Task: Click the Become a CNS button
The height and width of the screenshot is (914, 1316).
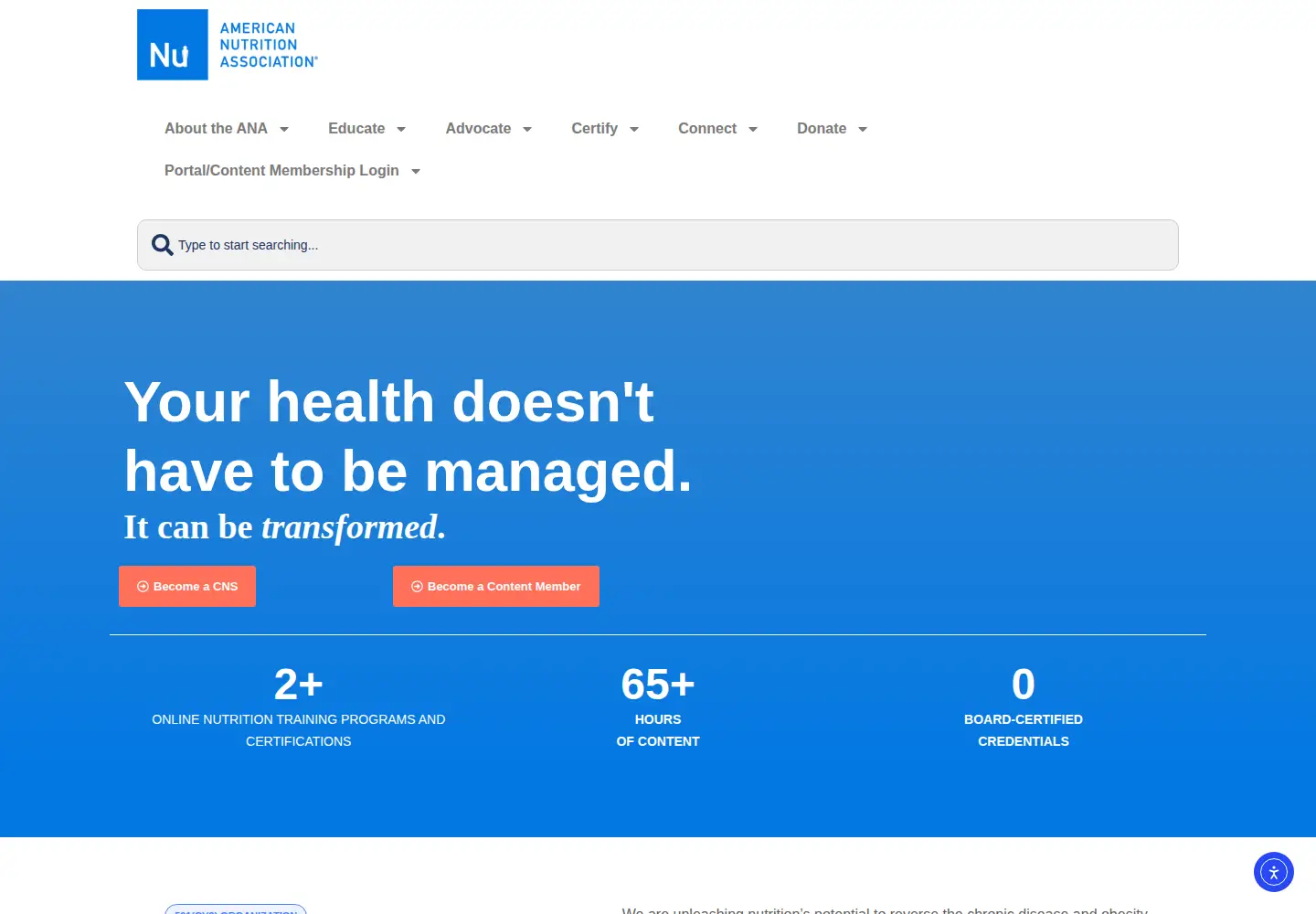Action: click(187, 586)
